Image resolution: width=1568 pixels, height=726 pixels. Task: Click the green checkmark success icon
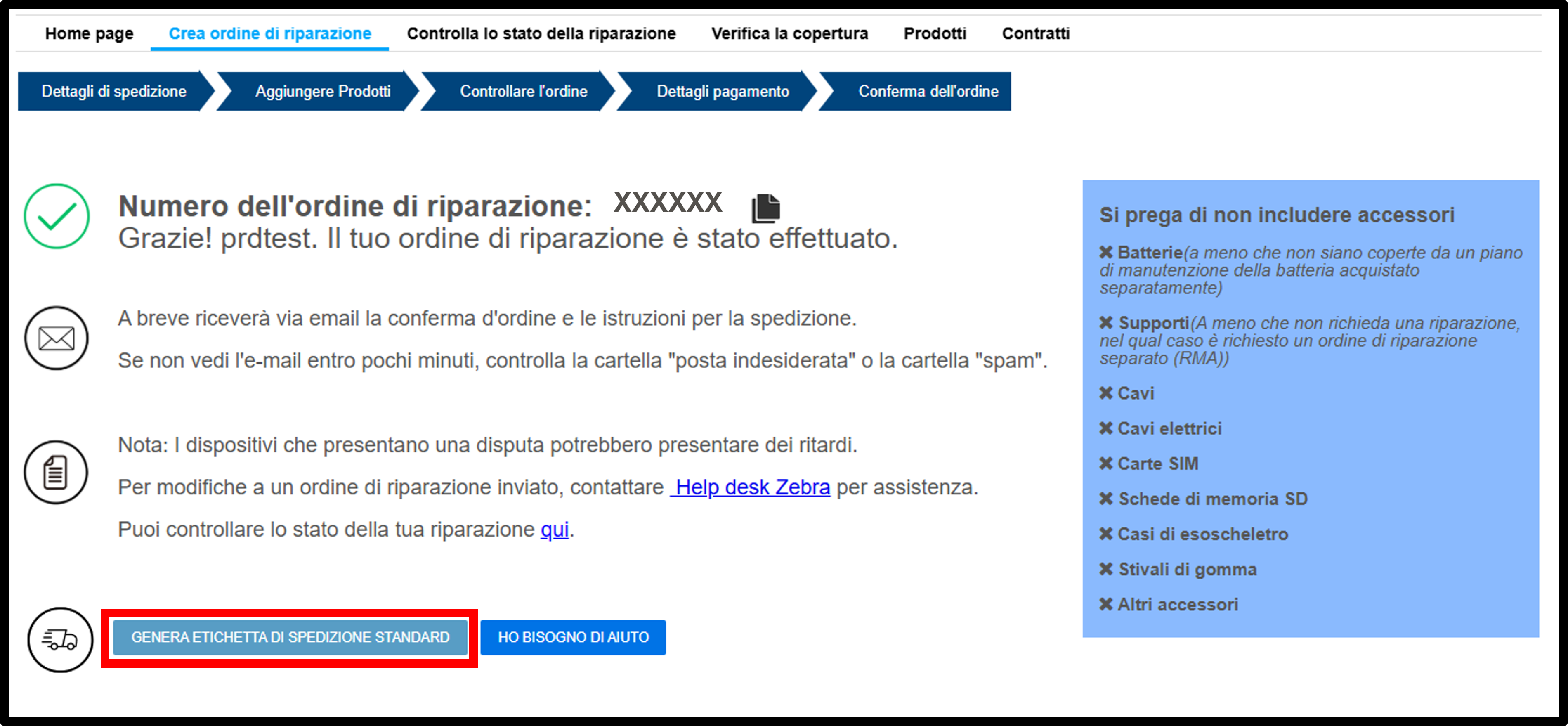click(x=57, y=216)
